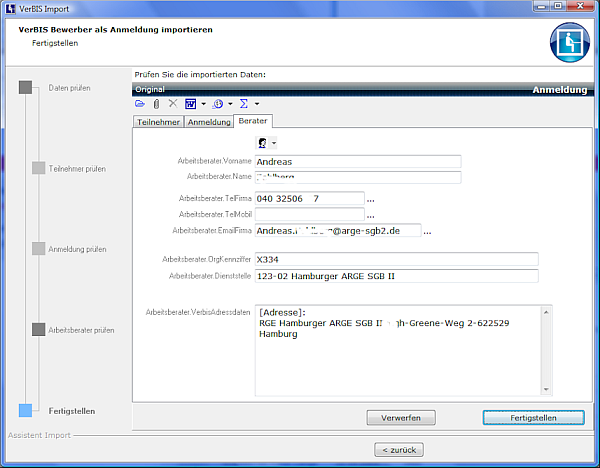Click the advisor person icon
This screenshot has height=468, width=600.
(261, 143)
